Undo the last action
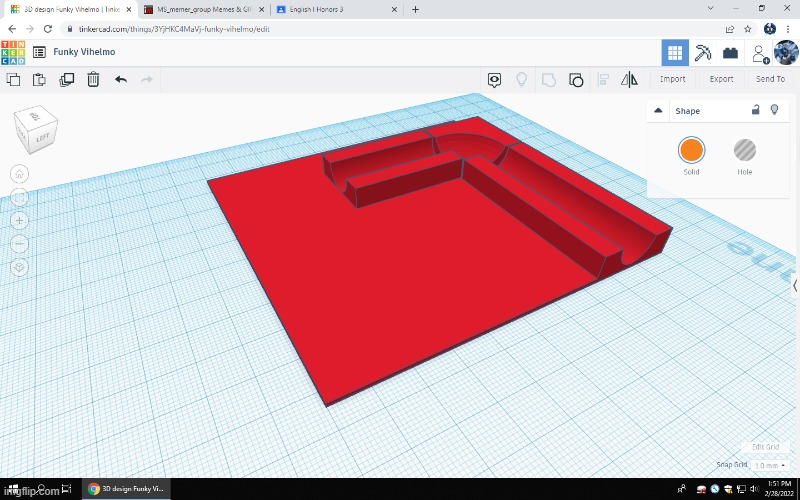The image size is (800, 500). pyautogui.click(x=121, y=79)
